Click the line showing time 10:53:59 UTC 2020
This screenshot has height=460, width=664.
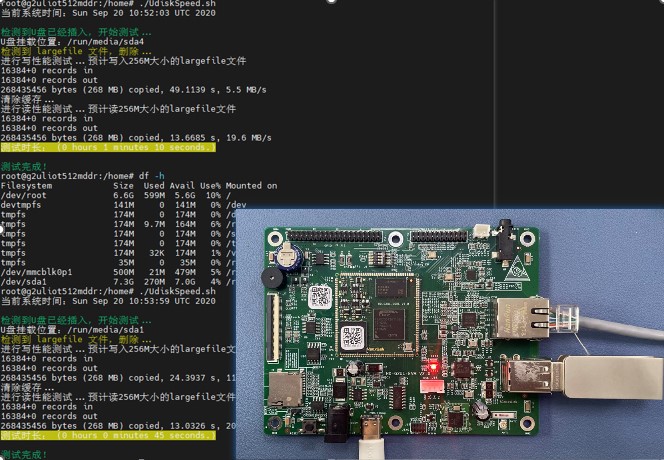click(x=108, y=301)
